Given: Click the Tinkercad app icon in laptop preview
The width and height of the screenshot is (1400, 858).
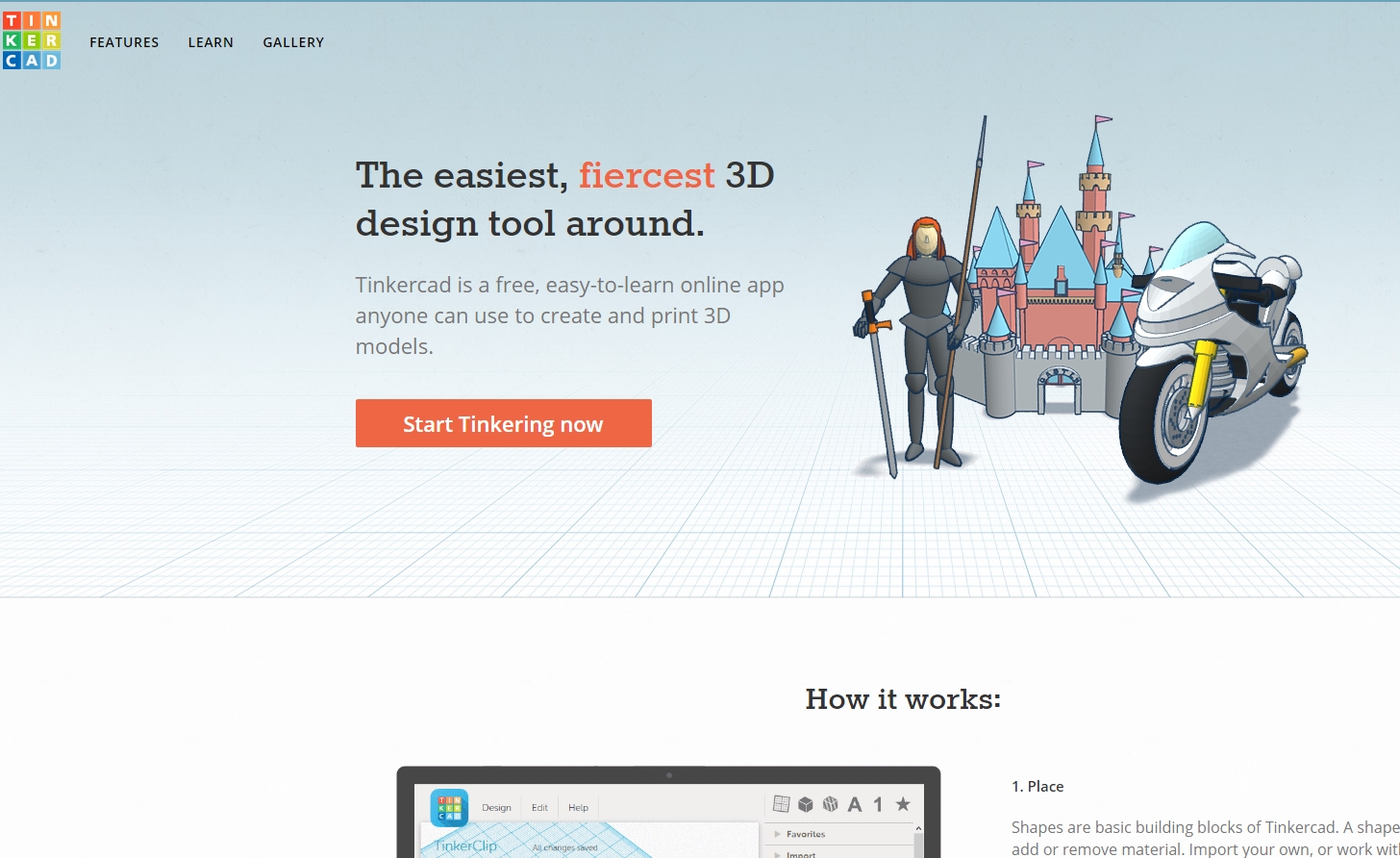Looking at the screenshot, I should click(x=449, y=808).
